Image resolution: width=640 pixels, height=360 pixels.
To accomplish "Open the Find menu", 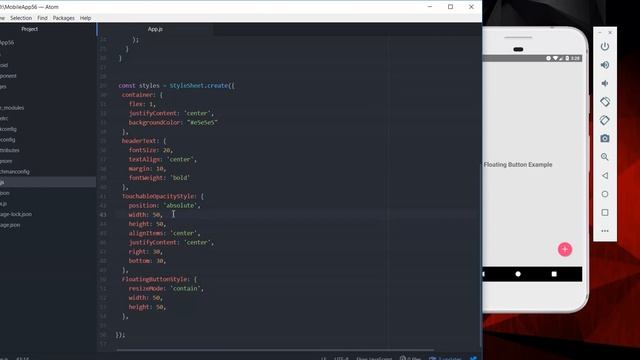I will point(42,18).
